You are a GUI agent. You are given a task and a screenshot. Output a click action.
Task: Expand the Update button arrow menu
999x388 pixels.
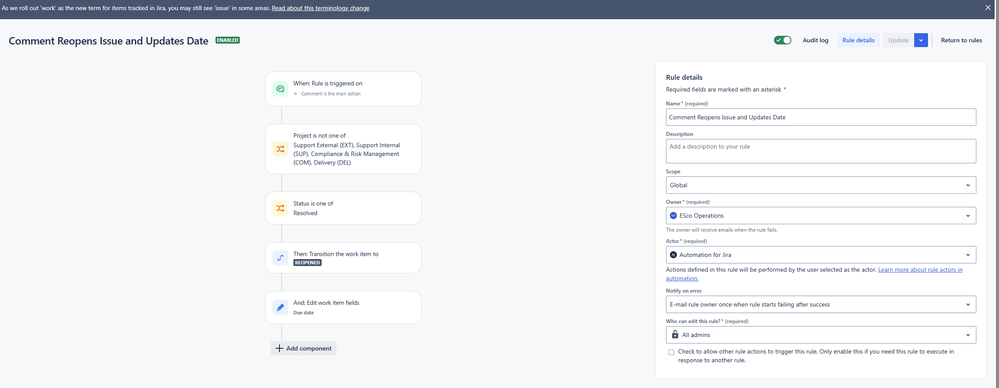921,40
